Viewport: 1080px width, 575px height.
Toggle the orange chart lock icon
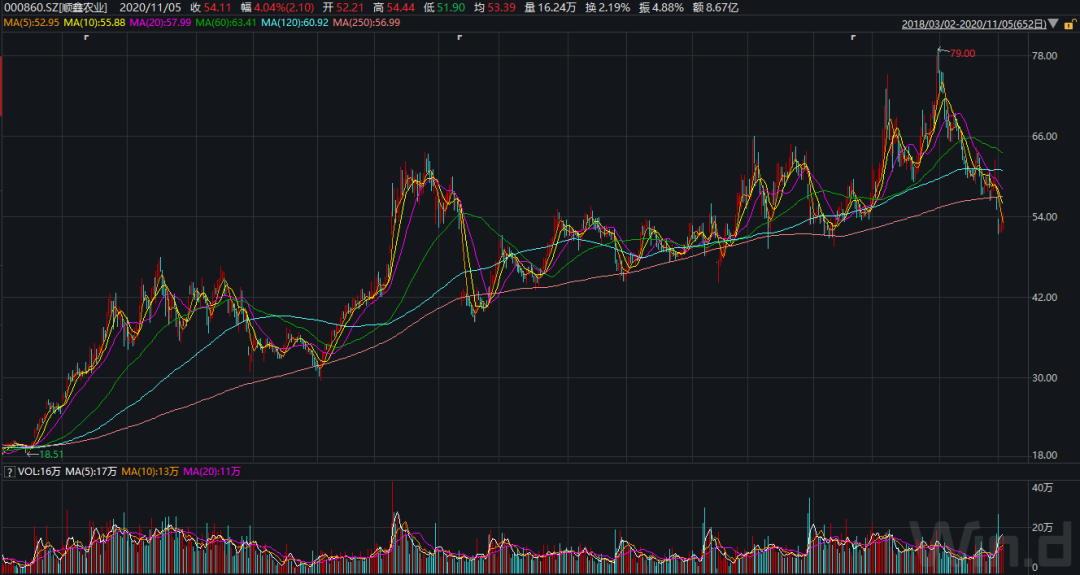pyautogui.click(x=1069, y=23)
